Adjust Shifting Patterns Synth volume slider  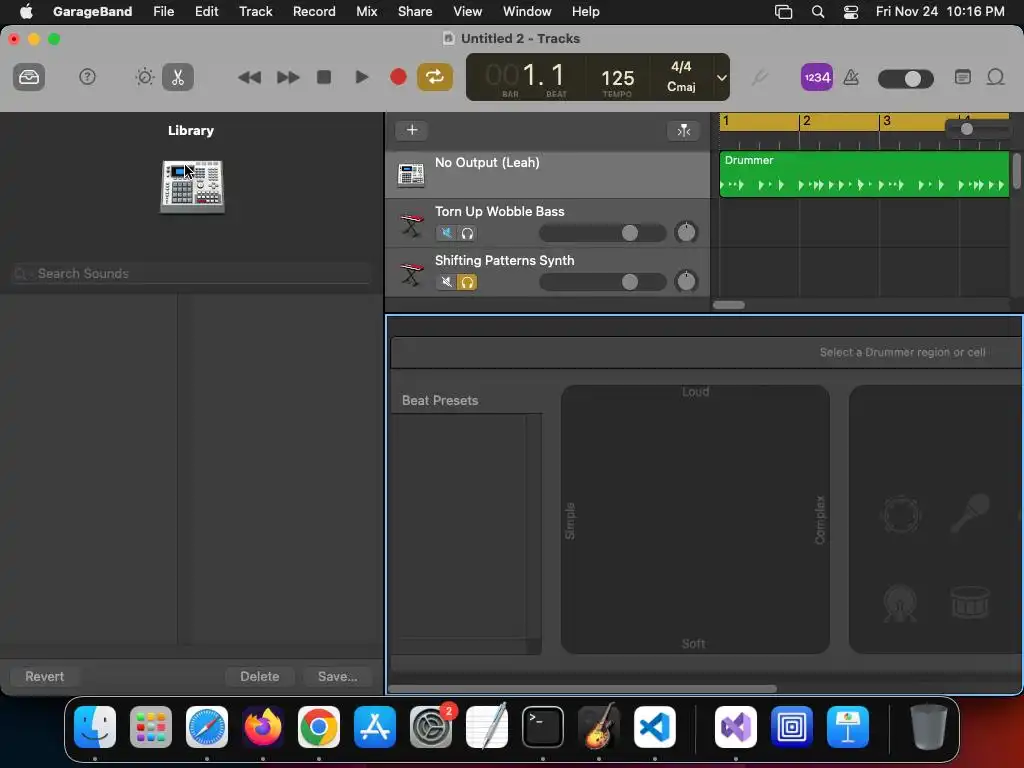[602, 282]
